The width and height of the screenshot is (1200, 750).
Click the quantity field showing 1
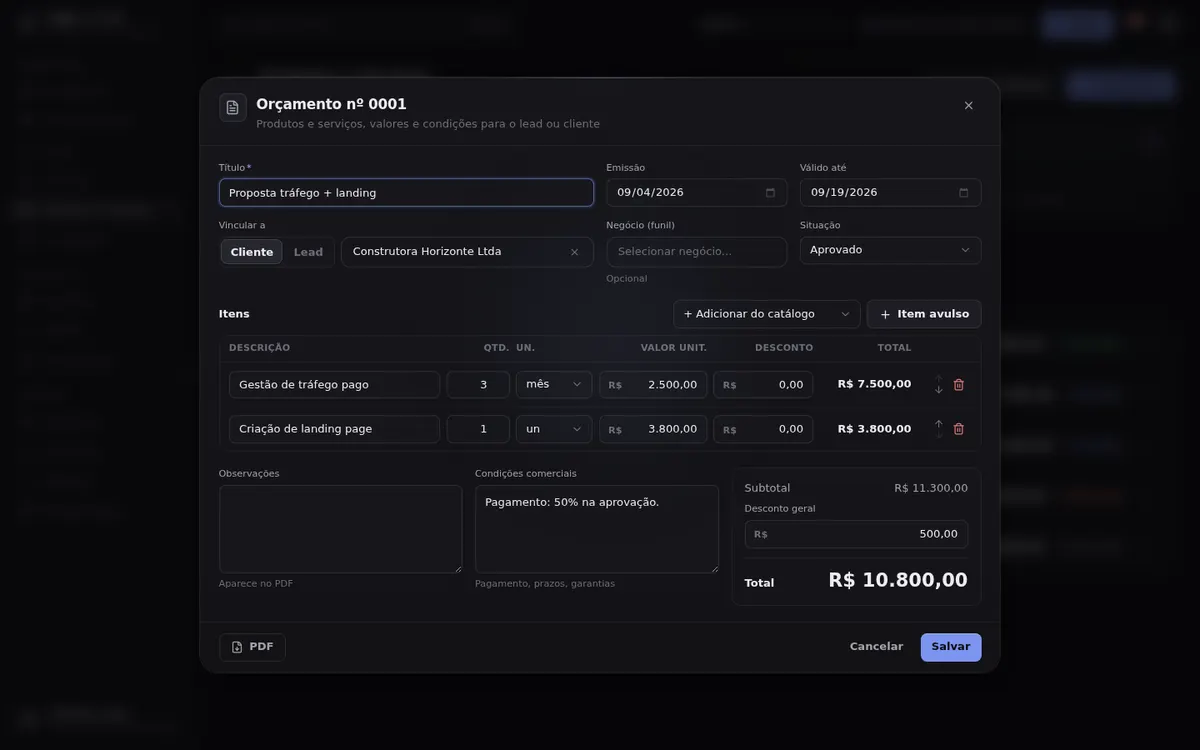(478, 429)
